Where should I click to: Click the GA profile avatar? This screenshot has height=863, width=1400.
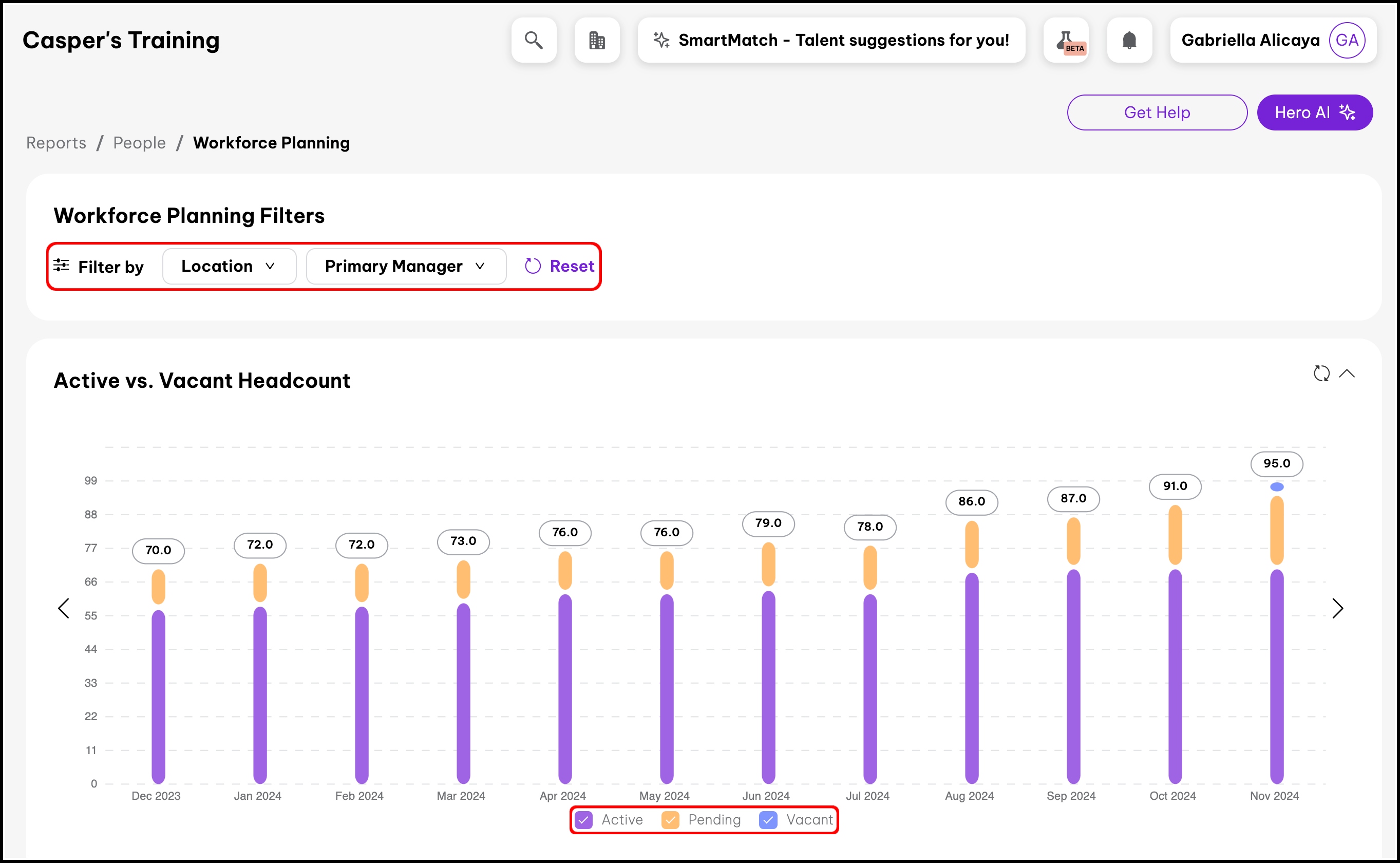pyautogui.click(x=1347, y=40)
